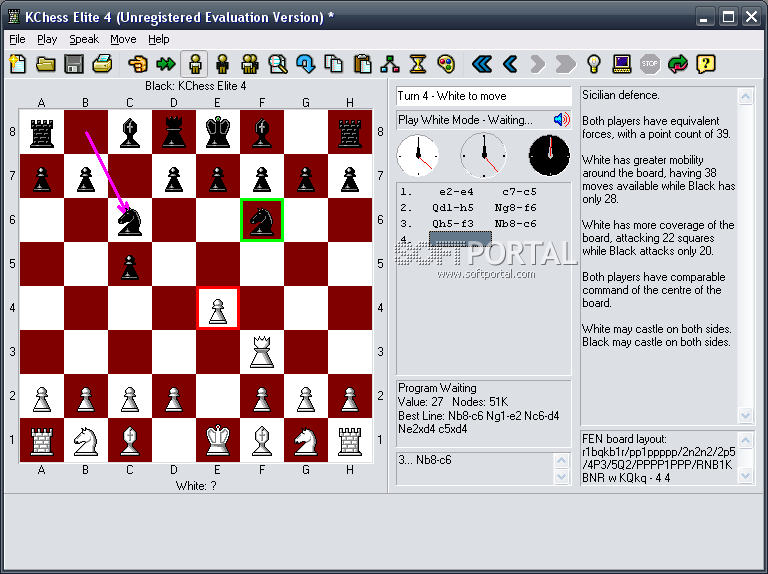Click the black knight on C6

(x=130, y=221)
